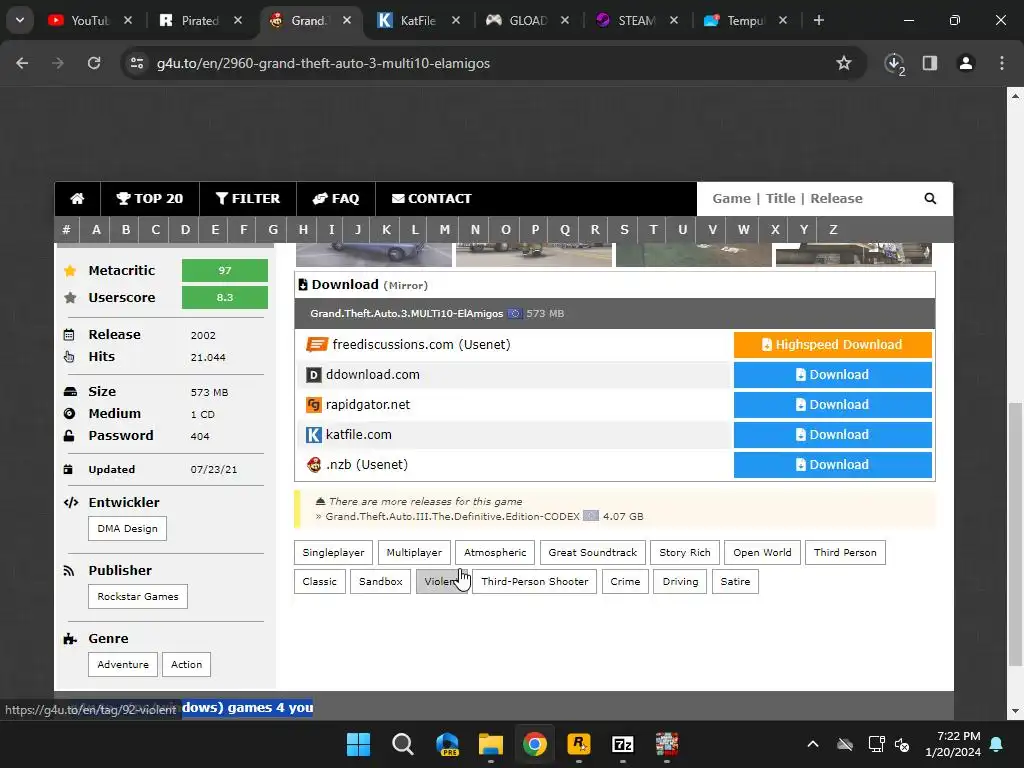Open the Adventure genre
This screenshot has width=1024, height=768.
coord(123,664)
